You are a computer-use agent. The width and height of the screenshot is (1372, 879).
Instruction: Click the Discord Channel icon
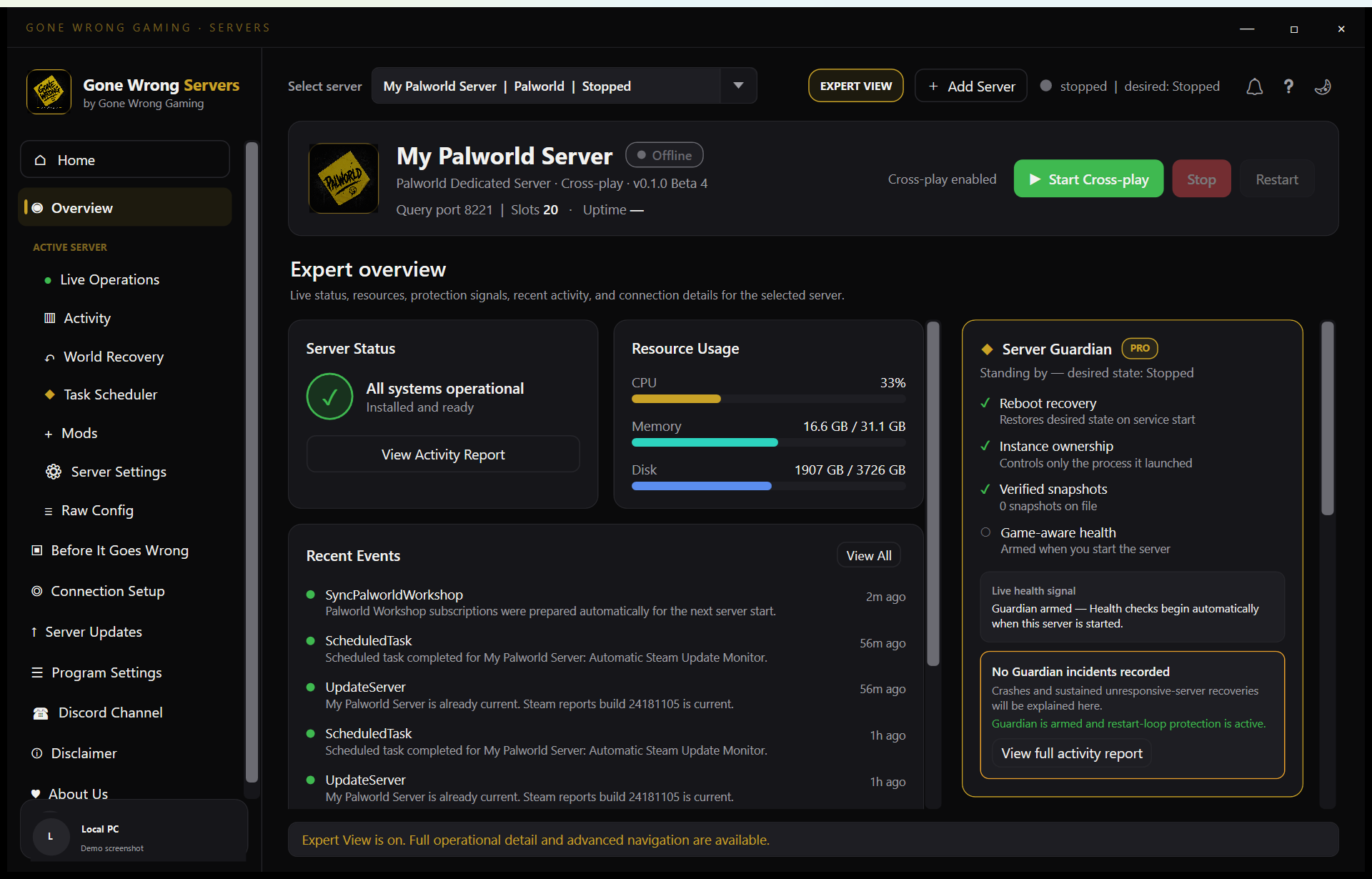41,713
